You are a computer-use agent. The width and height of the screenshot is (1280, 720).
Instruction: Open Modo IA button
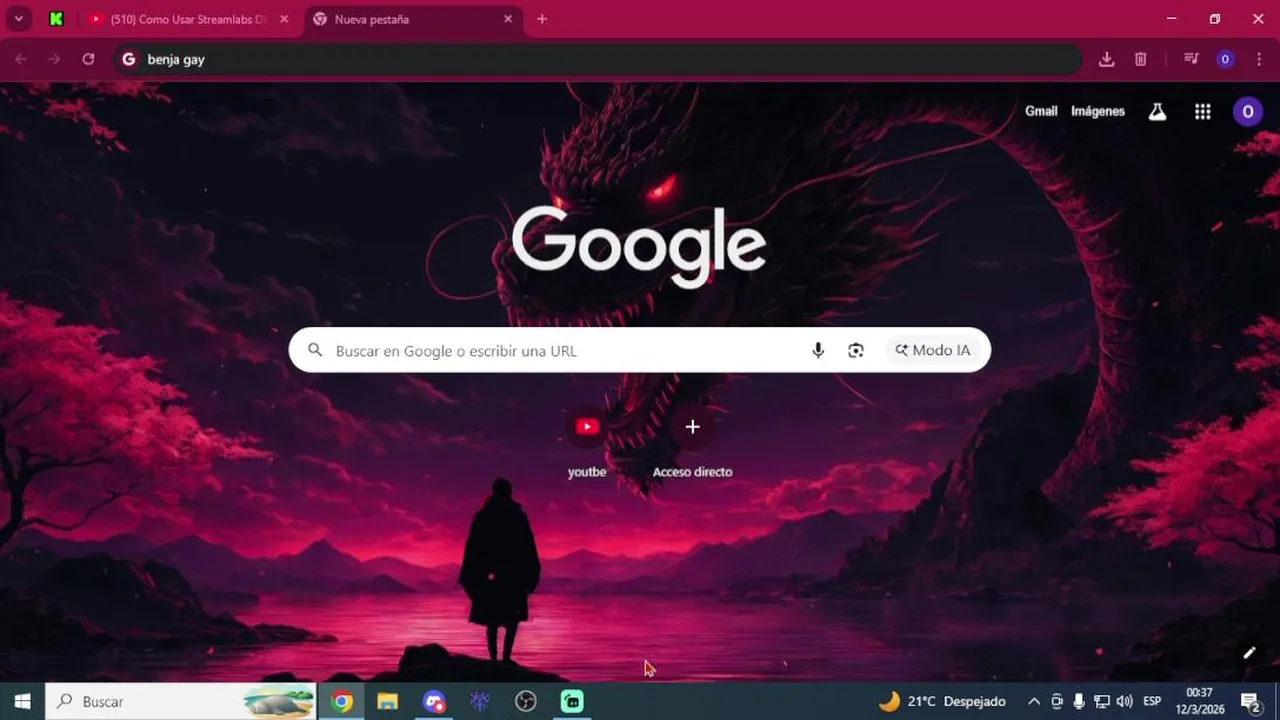point(933,350)
